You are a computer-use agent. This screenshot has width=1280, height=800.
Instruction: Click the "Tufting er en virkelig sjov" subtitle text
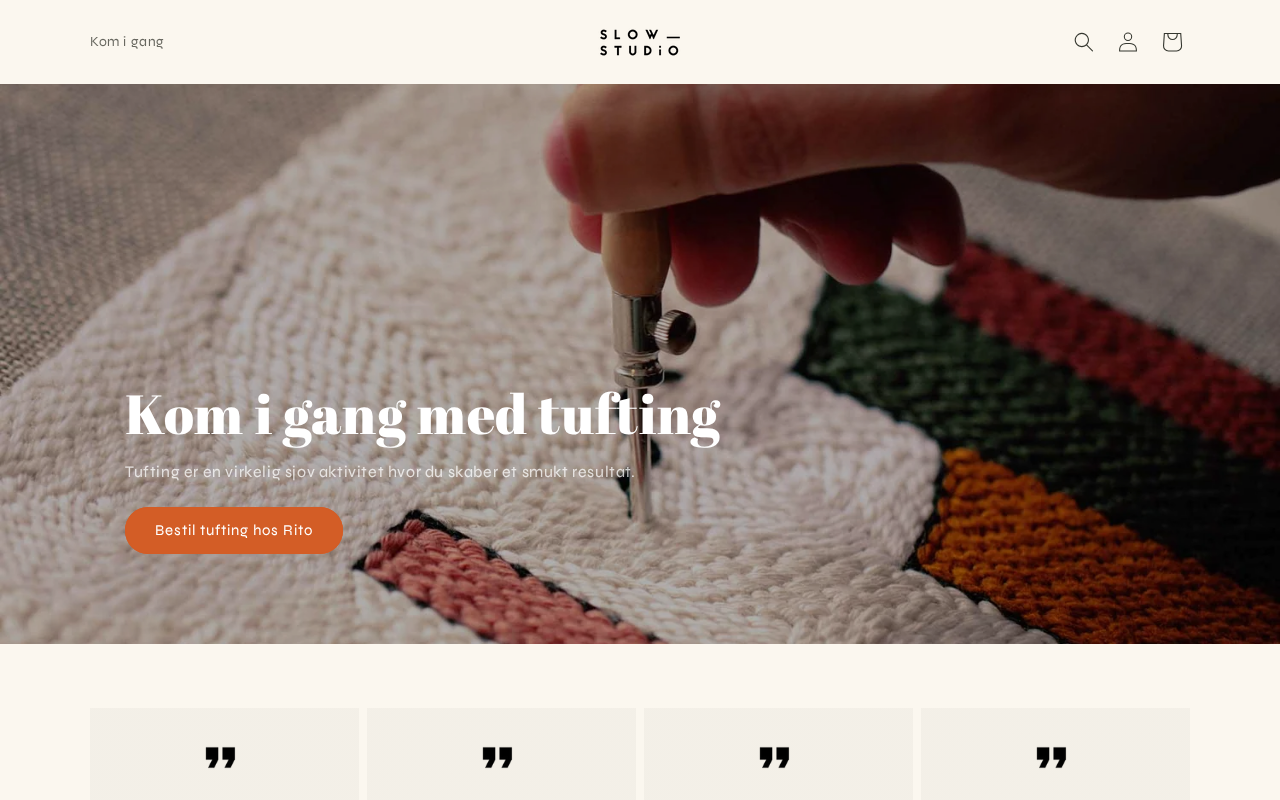[380, 472]
